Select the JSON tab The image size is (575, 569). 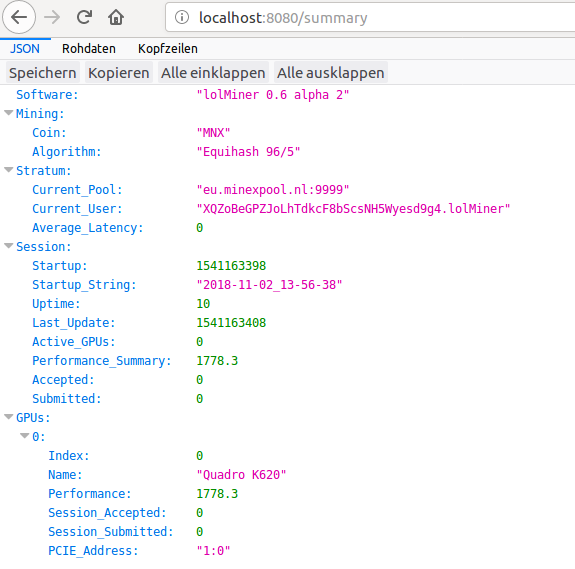pos(25,48)
